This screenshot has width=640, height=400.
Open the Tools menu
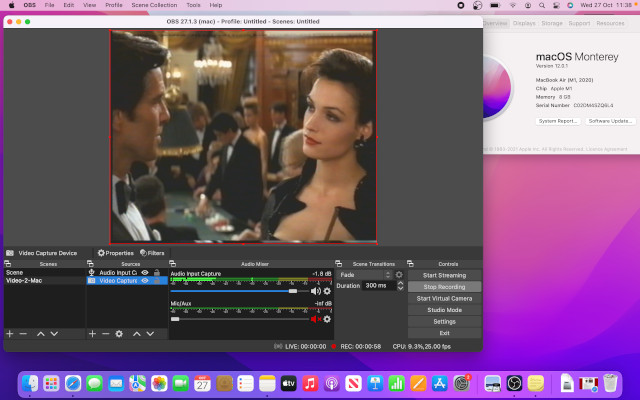pyautogui.click(x=193, y=5)
